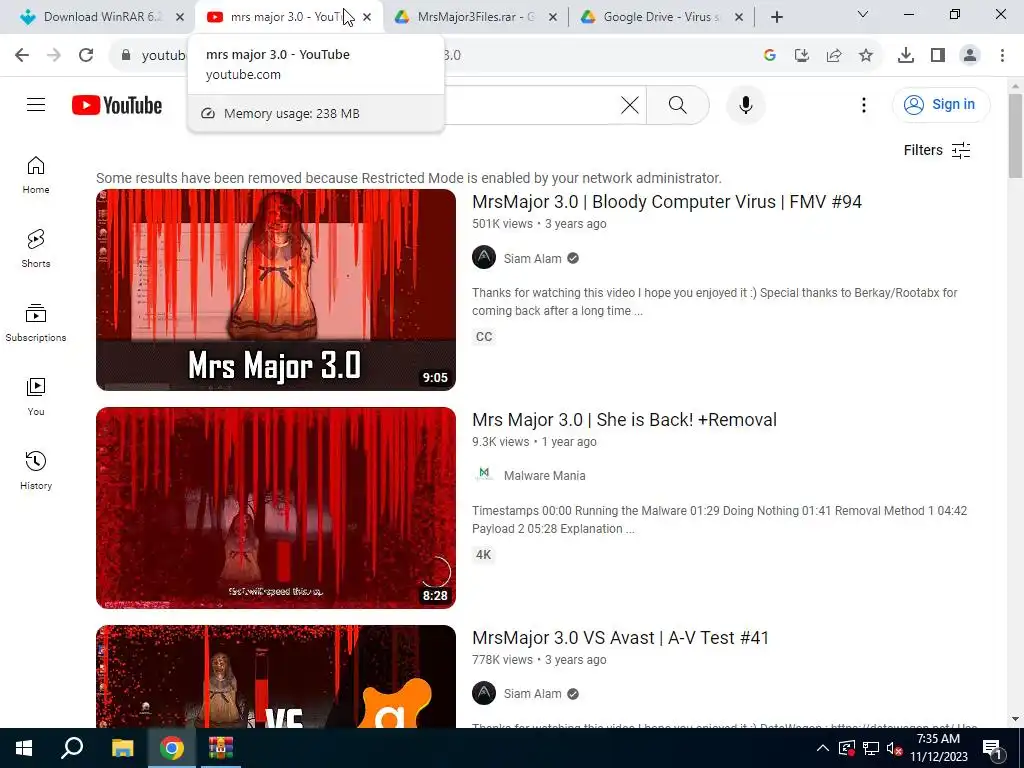The height and width of the screenshot is (768, 1024).
Task: Click thumbnail of the 8:28 video
Action: [x=276, y=508]
